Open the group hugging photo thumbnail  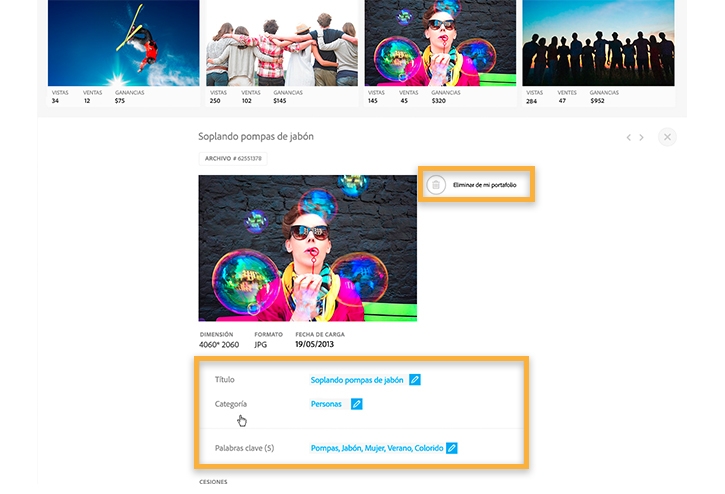point(282,43)
